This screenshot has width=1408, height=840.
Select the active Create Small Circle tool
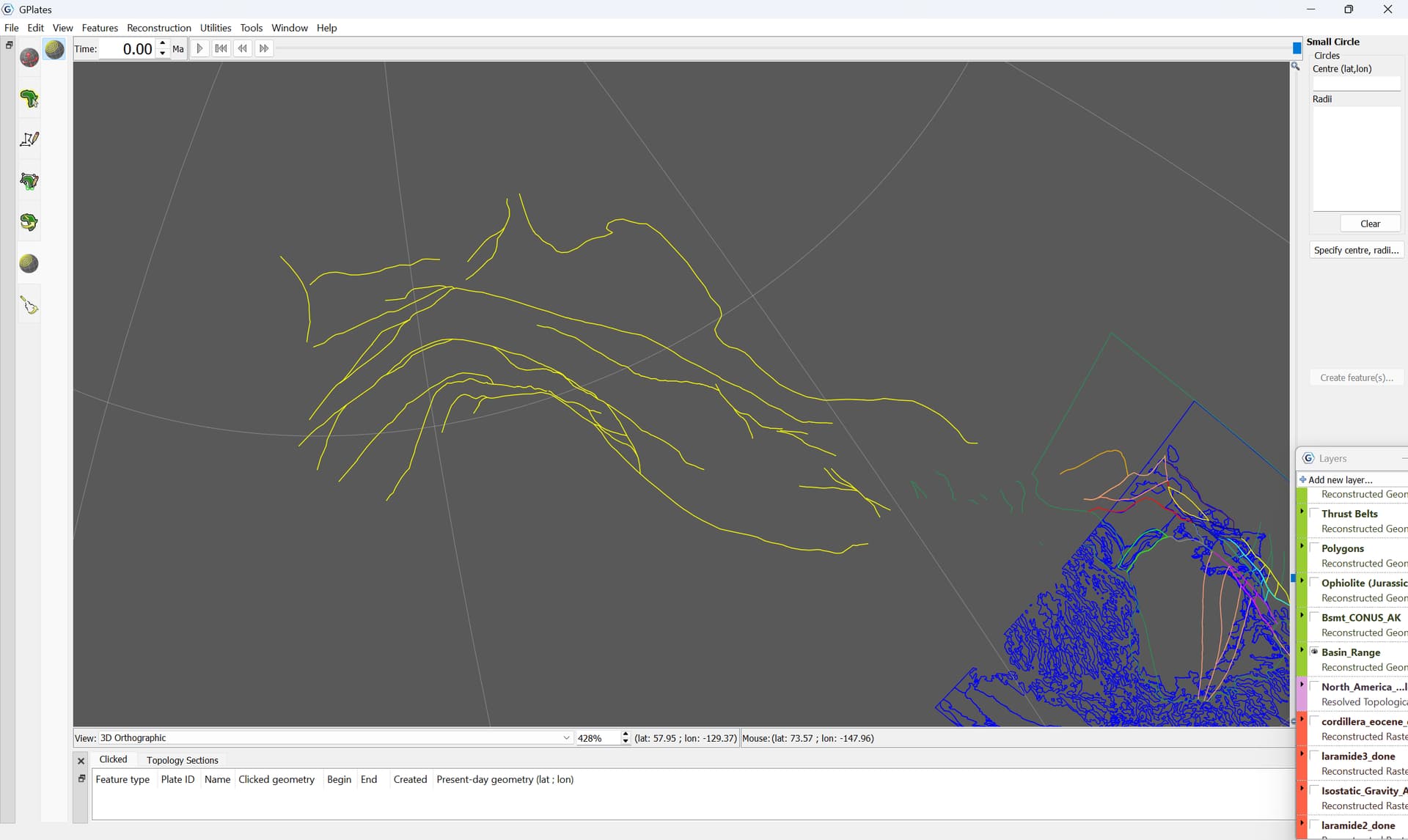tap(54, 49)
